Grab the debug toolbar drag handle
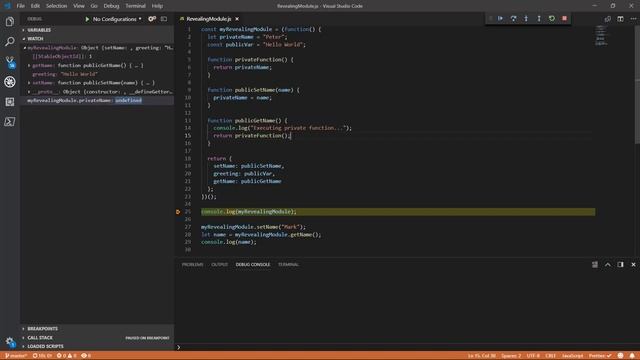The image size is (640, 360). (490, 18)
